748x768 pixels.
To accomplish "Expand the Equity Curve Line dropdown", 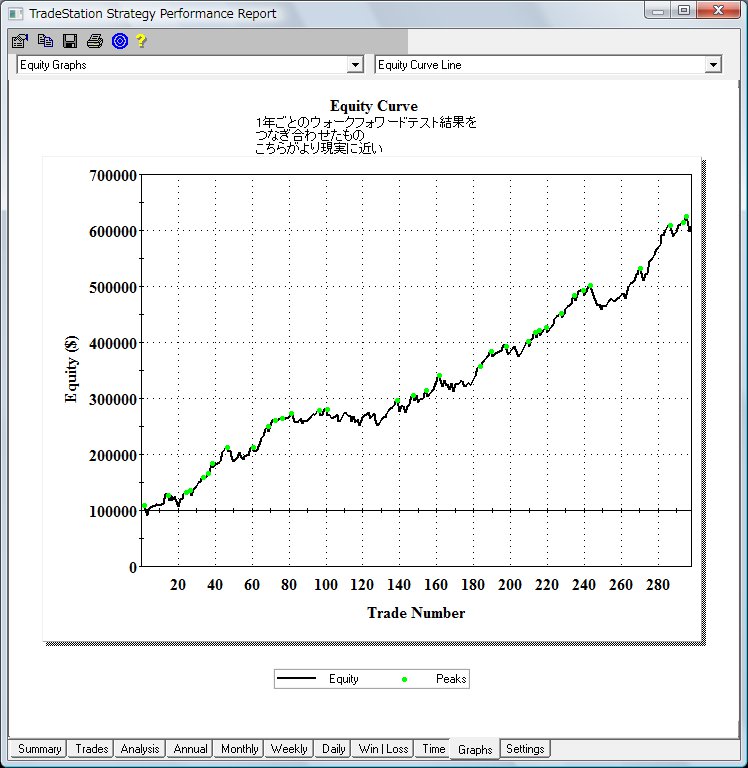I will coord(712,65).
